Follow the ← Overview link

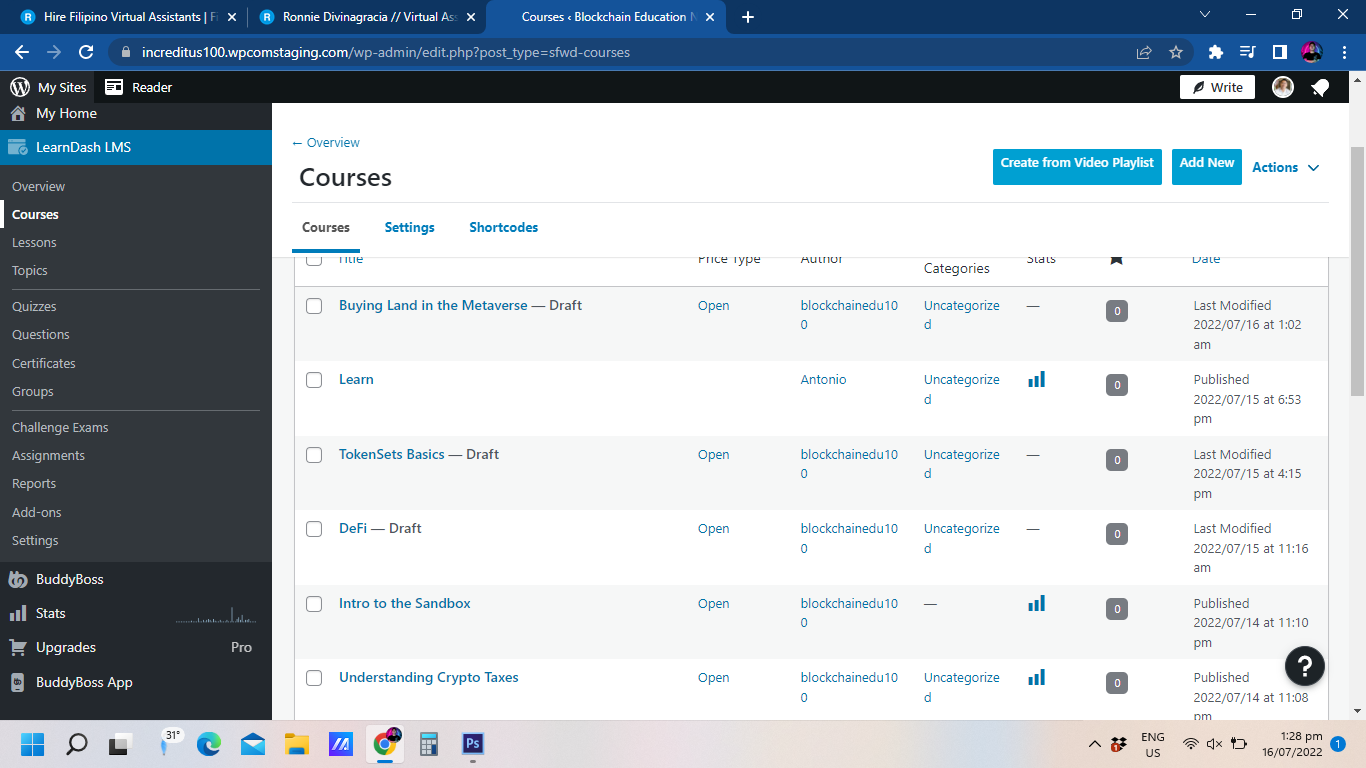[x=326, y=143]
